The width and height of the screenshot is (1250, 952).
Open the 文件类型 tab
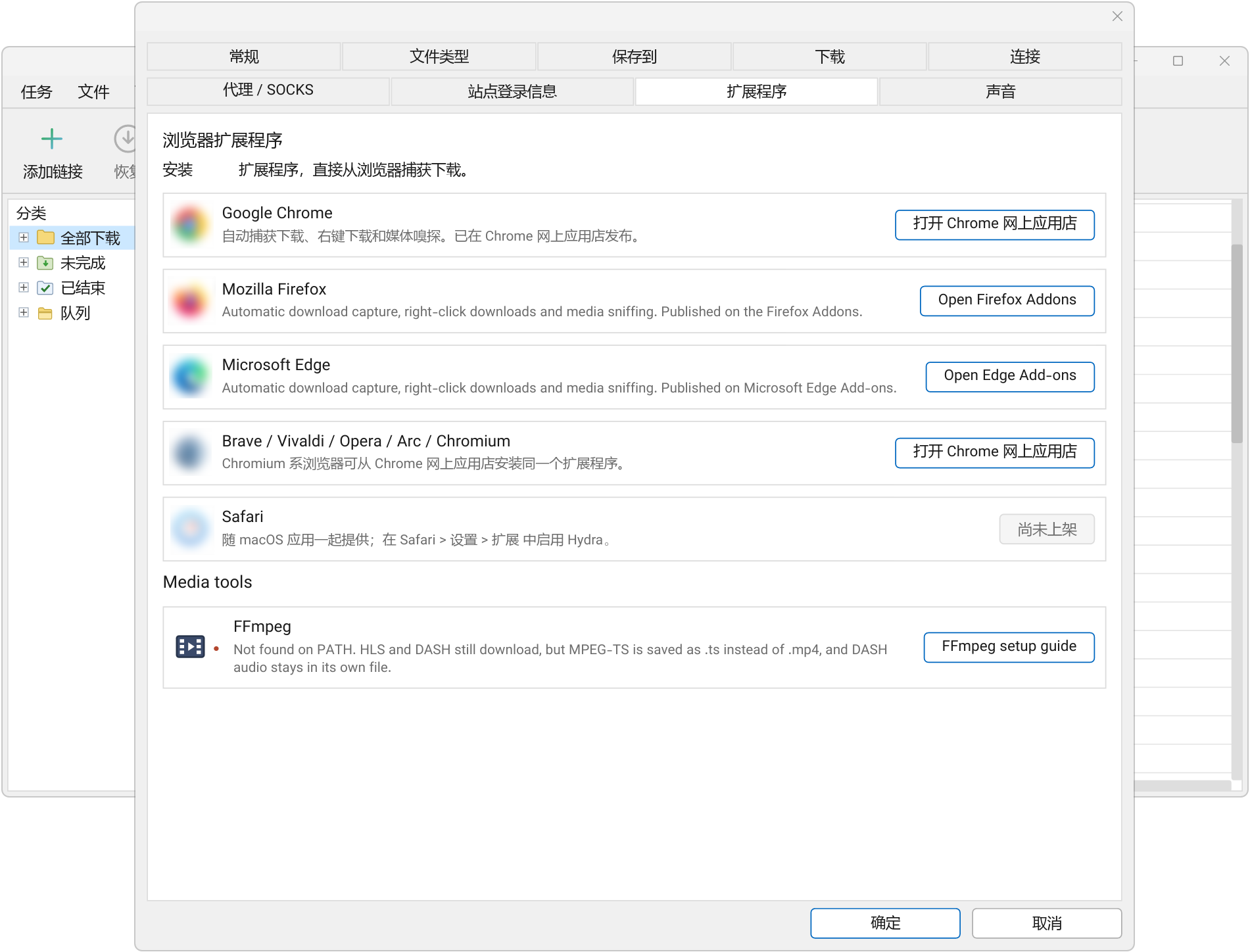tap(439, 57)
